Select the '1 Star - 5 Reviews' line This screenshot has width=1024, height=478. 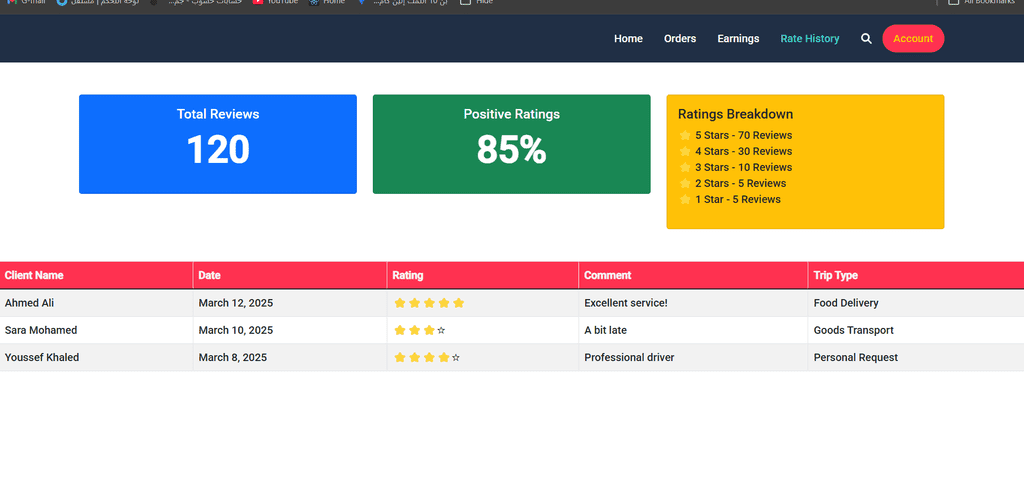tap(738, 199)
